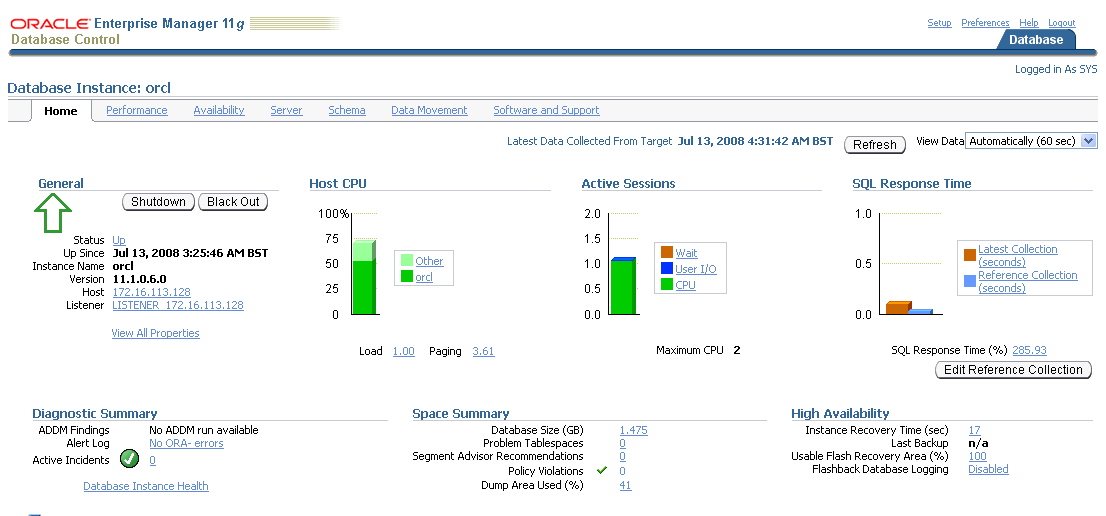Open Database Instance Health link
1106x516 pixels.
[146, 486]
